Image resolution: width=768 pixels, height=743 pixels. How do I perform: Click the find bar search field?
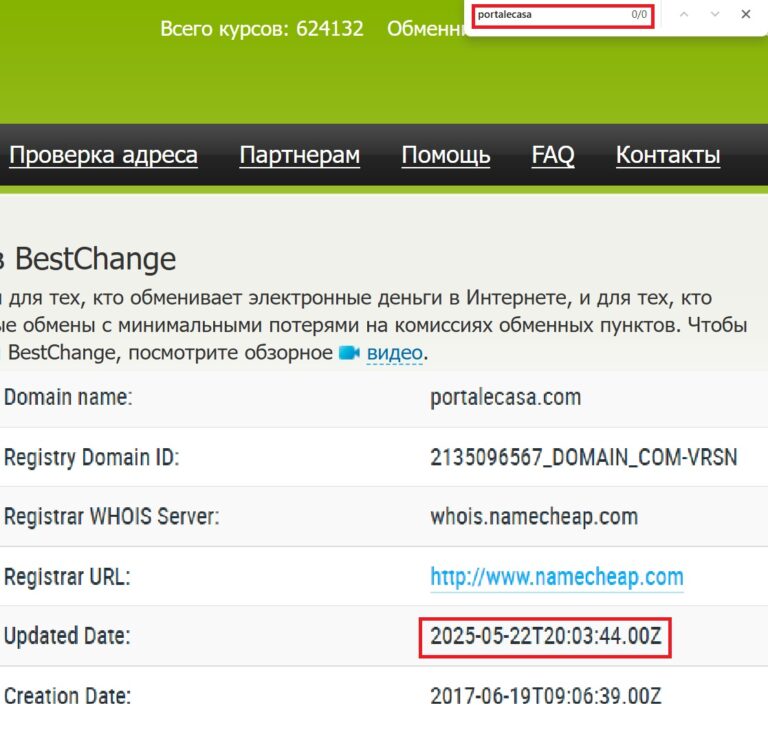pos(550,15)
